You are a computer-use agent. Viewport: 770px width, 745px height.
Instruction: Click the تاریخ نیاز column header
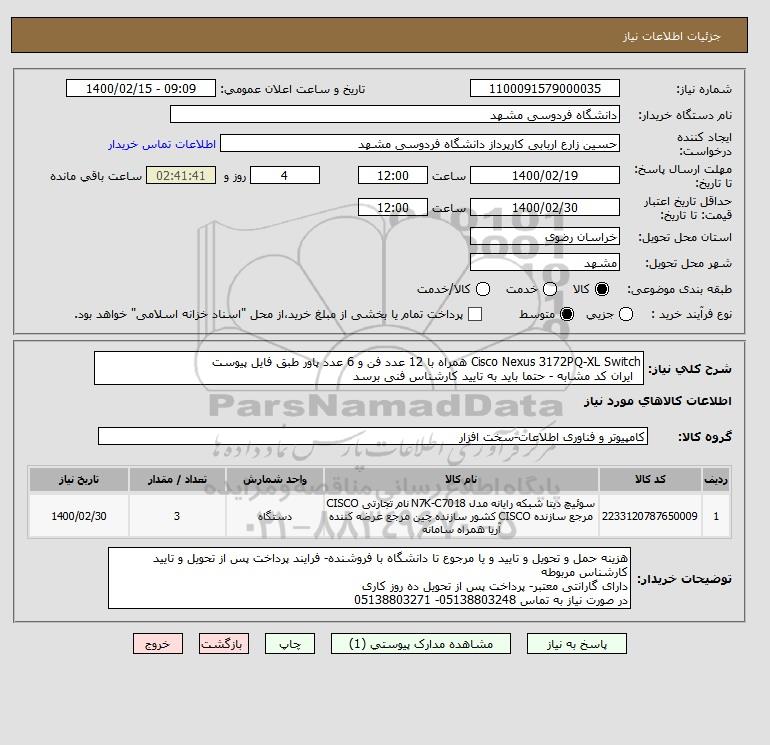click(x=79, y=479)
